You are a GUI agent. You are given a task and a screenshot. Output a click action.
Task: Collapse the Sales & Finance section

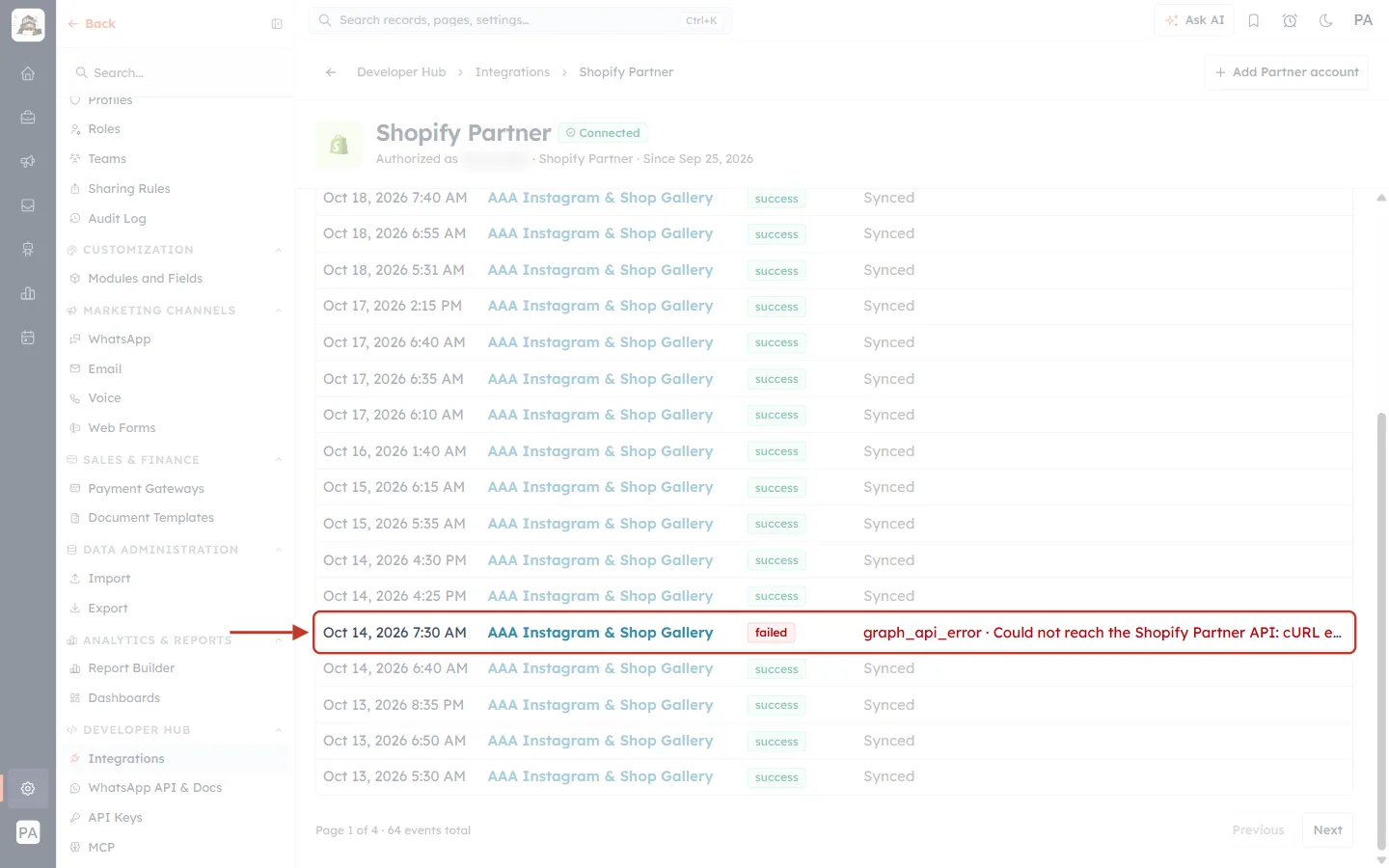(x=279, y=461)
